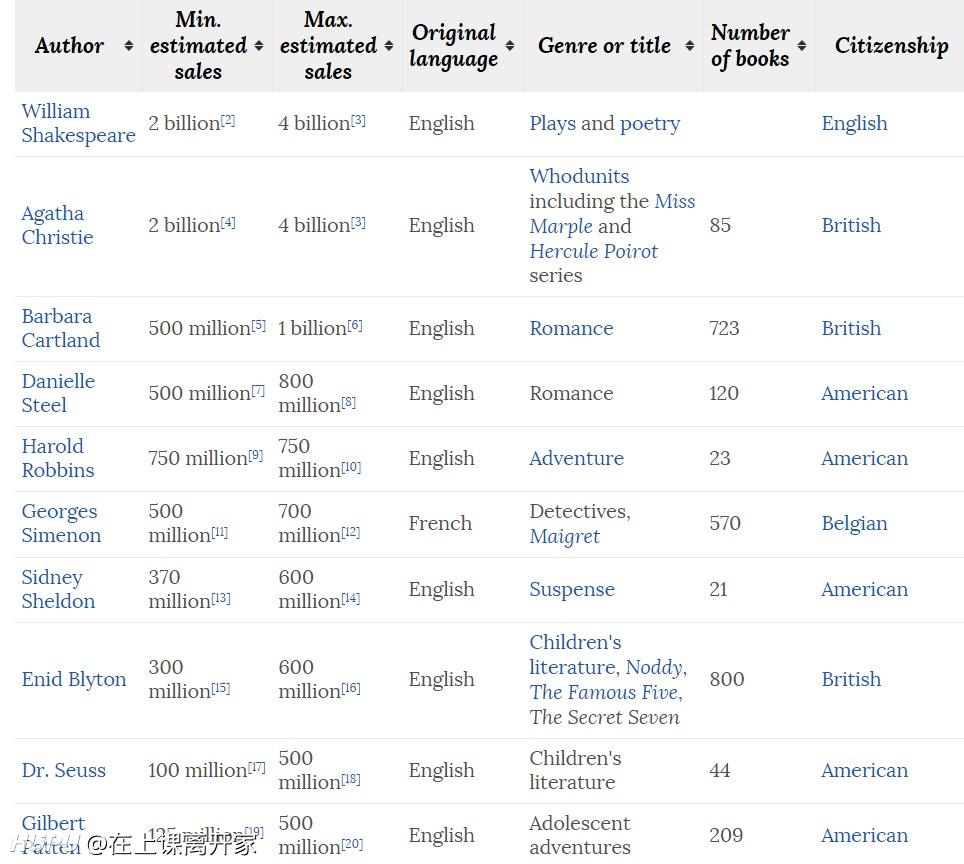Open citation 5 beside Barbara Cartland's 500 million
Viewport: 964px width, 864px height.
(258, 325)
